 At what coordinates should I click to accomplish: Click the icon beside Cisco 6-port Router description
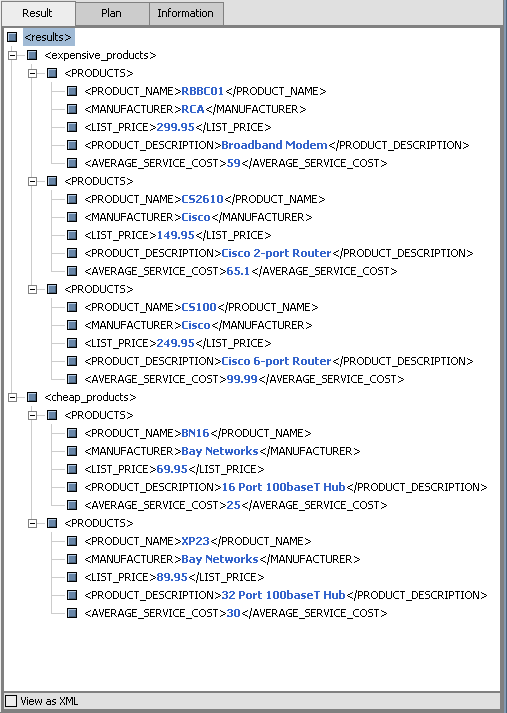pos(72,361)
